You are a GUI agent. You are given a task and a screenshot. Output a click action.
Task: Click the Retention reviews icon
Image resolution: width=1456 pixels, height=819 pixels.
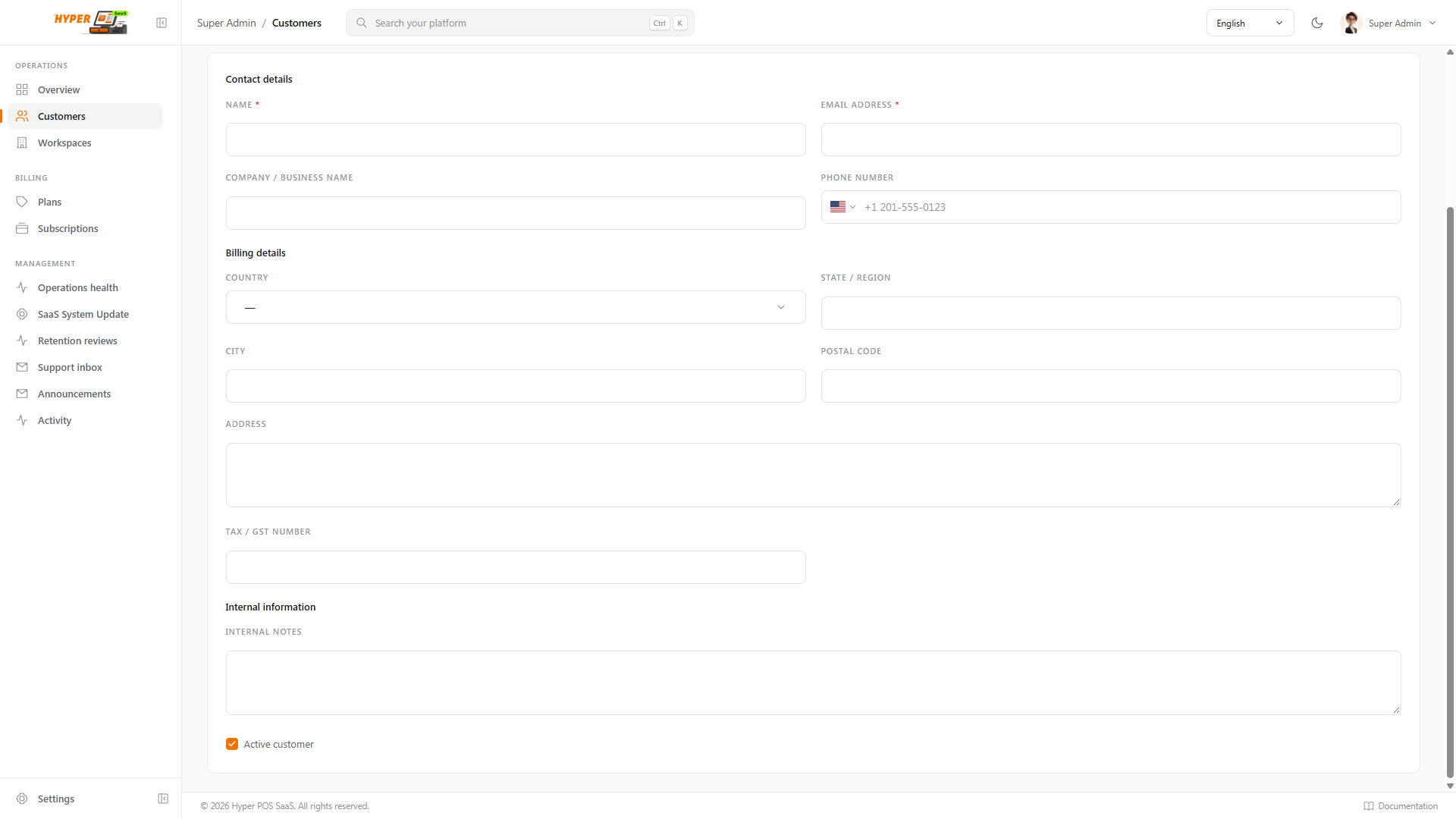tap(22, 340)
